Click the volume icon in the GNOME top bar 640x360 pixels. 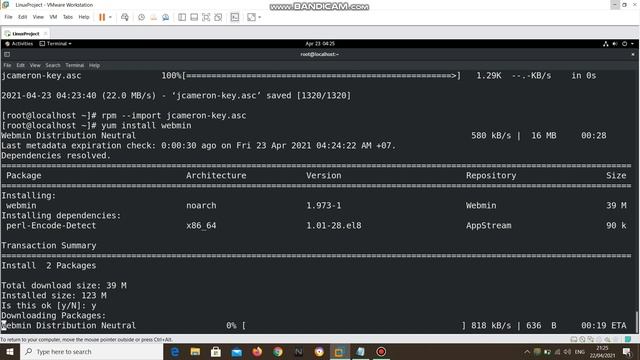pyautogui.click(x=615, y=44)
